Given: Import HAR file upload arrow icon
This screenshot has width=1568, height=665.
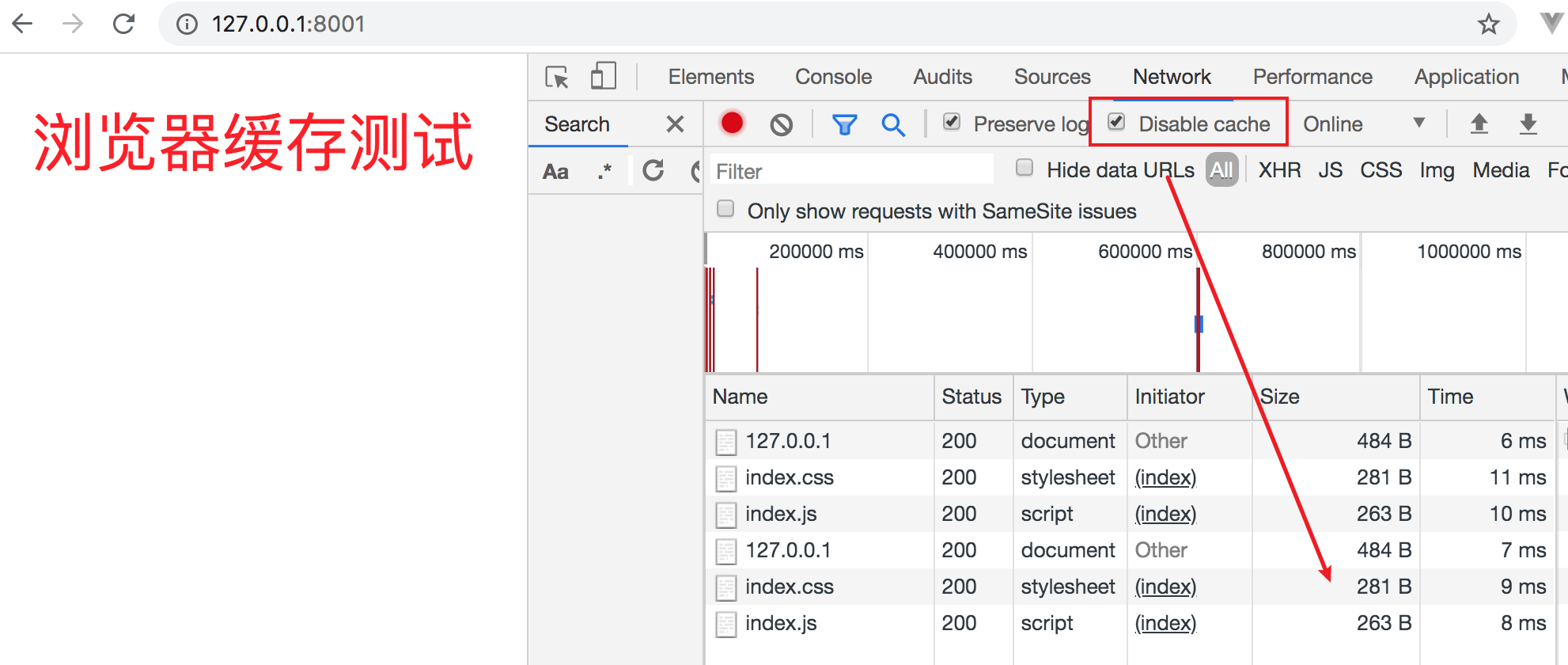Looking at the screenshot, I should coord(1479,123).
